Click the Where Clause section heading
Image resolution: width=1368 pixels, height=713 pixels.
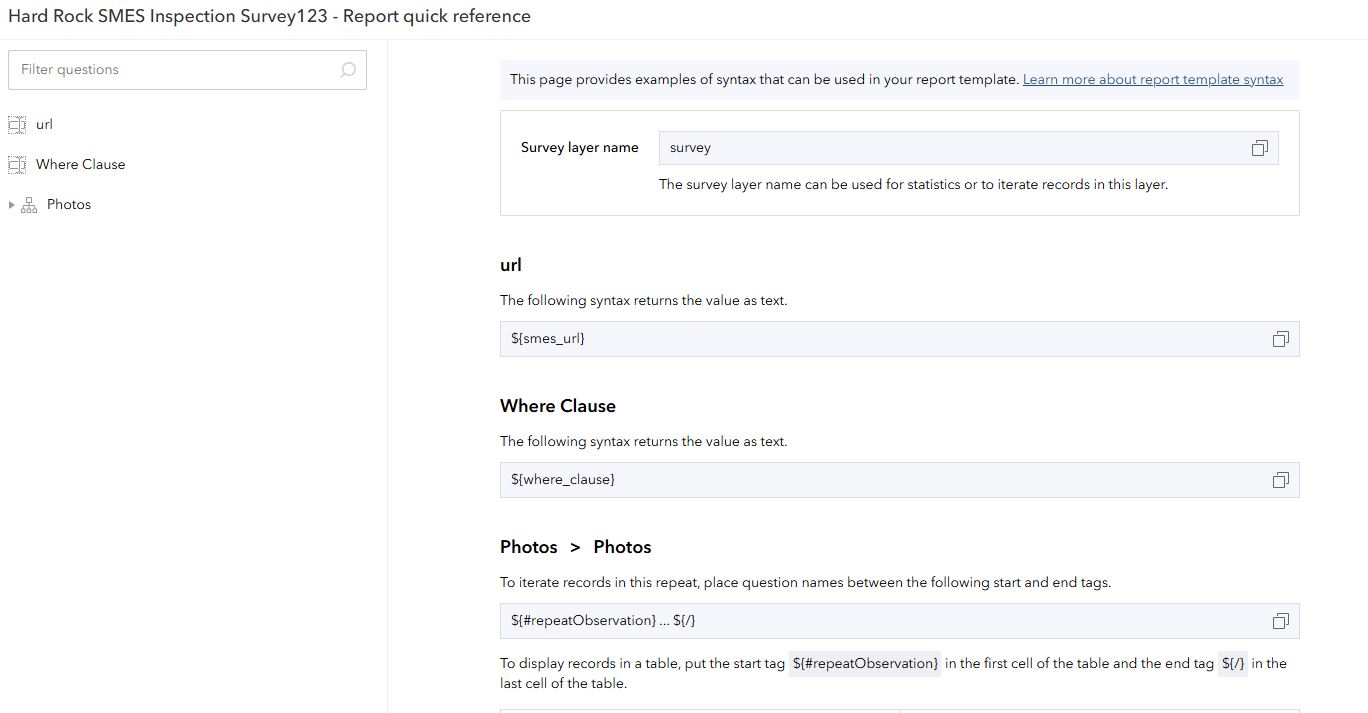coord(558,406)
